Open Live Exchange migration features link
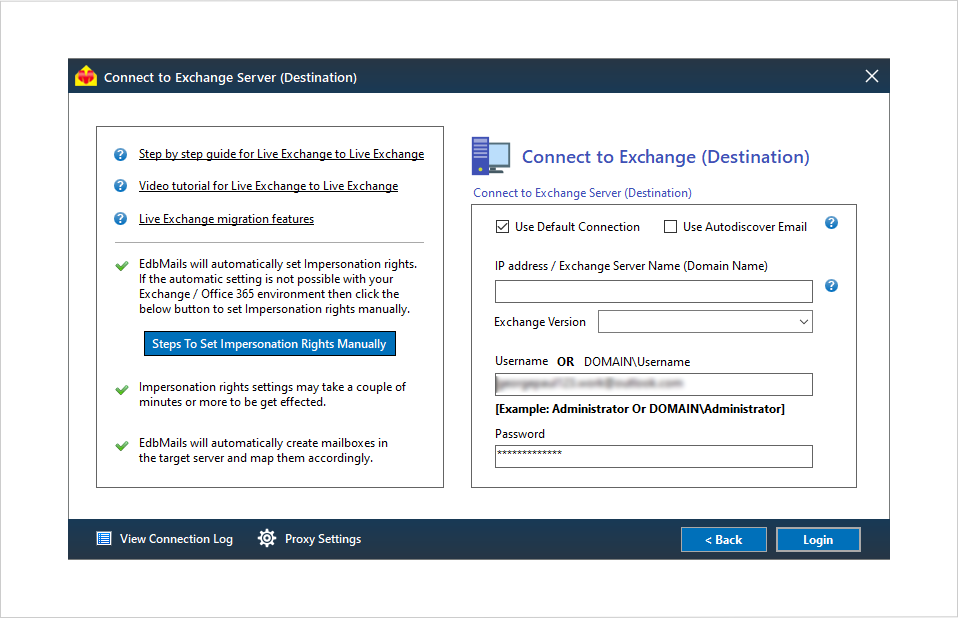 [226, 219]
